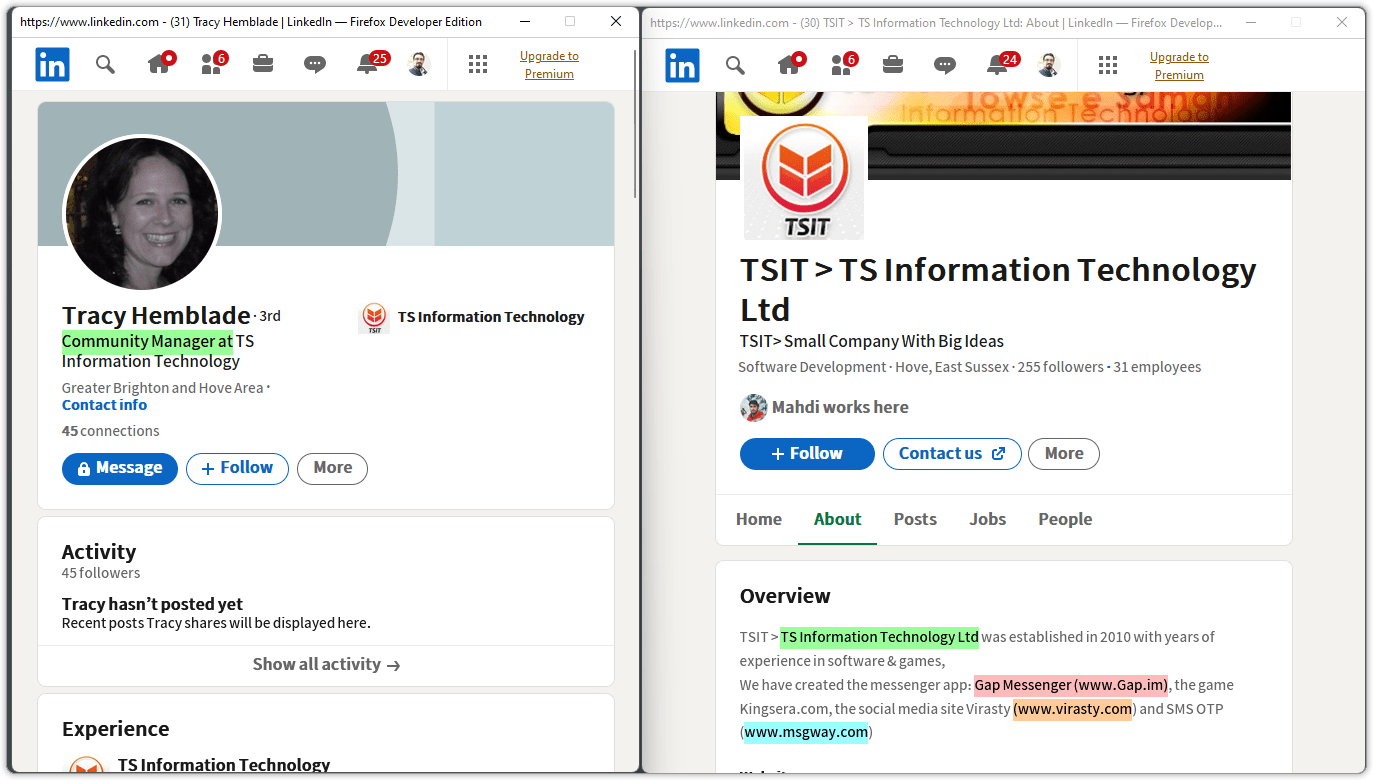Open notifications bell showing 25
Image resolution: width=1373 pixels, height=780 pixels.
(x=368, y=65)
